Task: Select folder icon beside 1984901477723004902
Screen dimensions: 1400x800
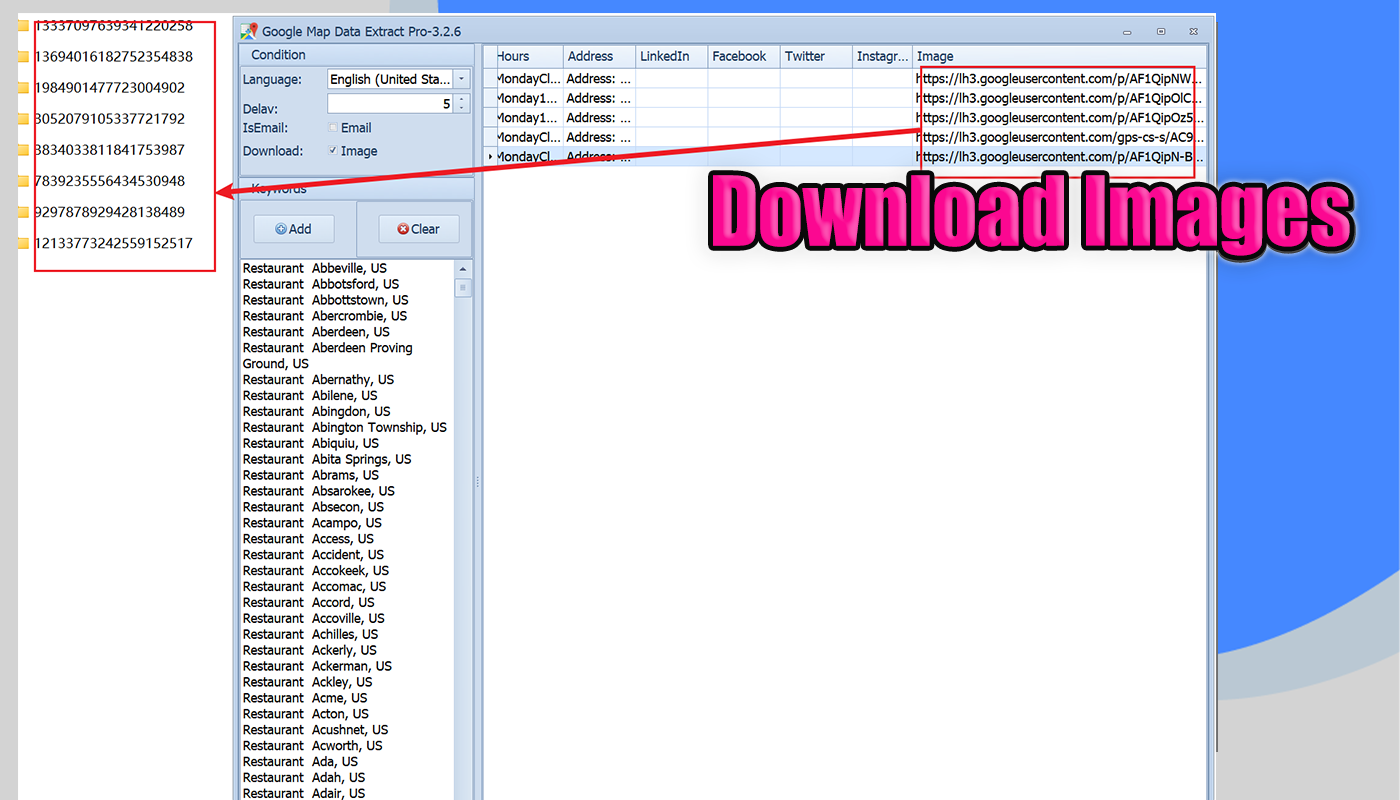Action: point(25,88)
